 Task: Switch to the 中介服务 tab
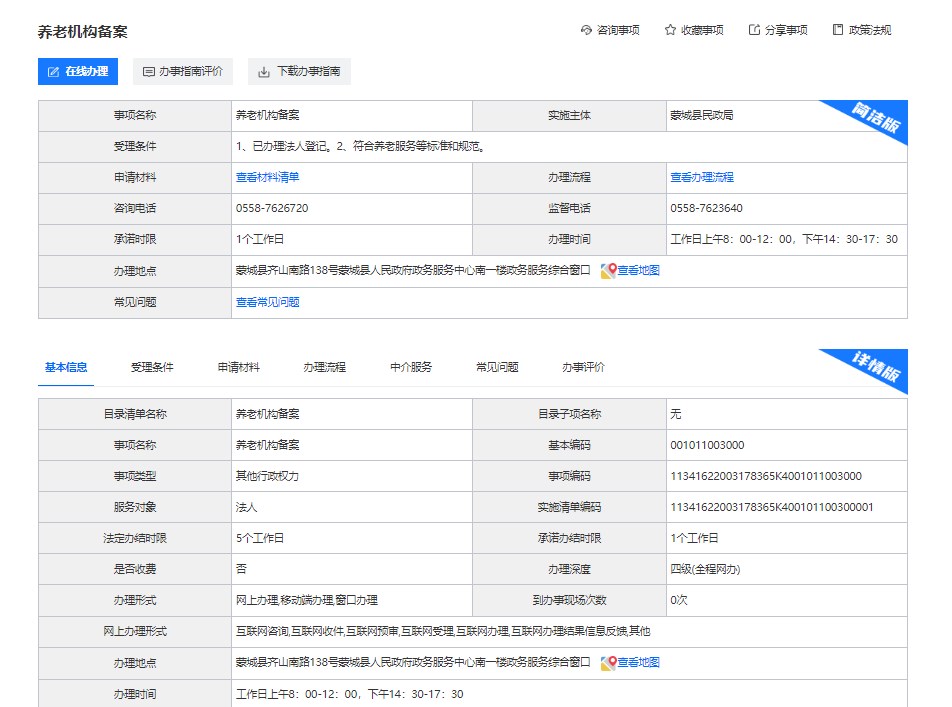tap(410, 367)
